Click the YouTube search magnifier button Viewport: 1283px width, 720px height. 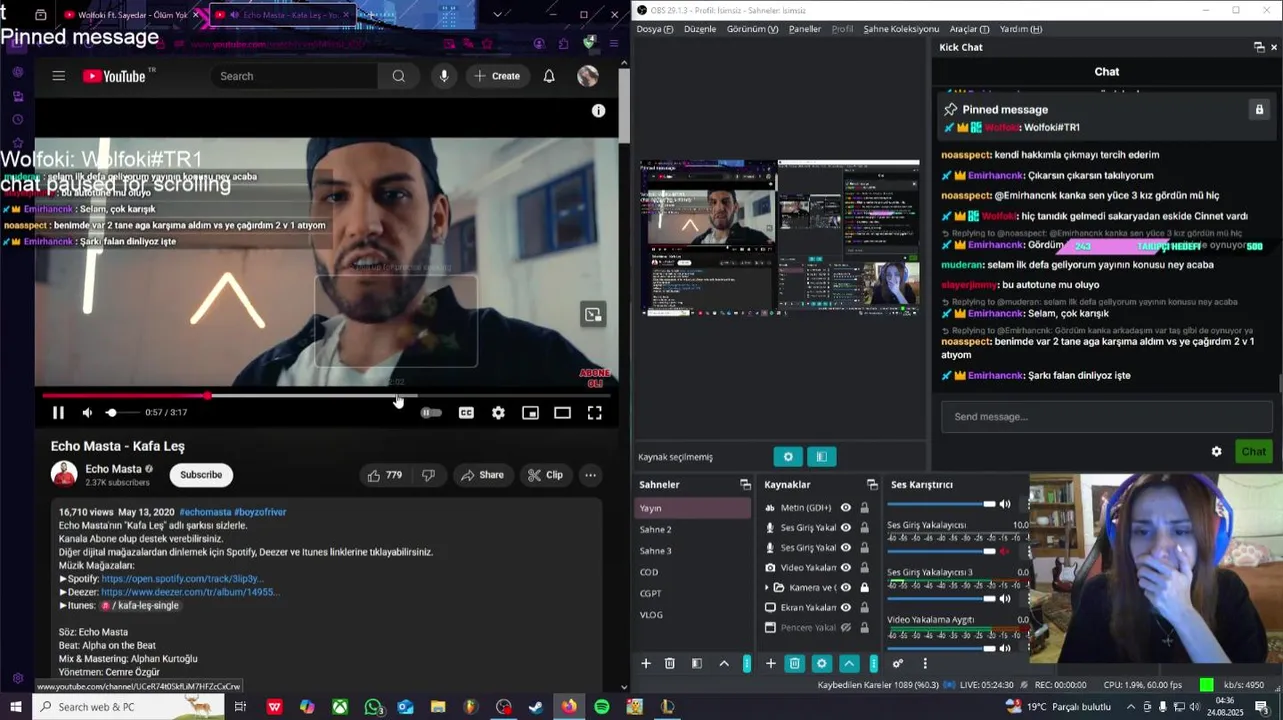click(398, 76)
